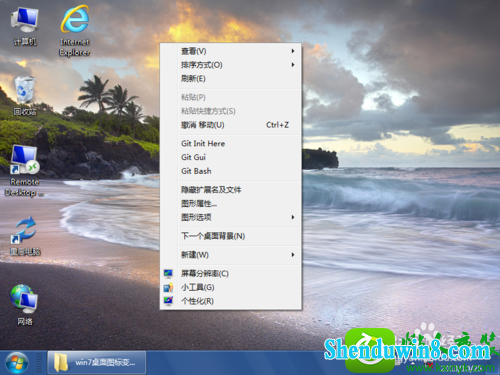Click the Ctrl+Z shortcut text
The height and width of the screenshot is (375, 500).
277,125
